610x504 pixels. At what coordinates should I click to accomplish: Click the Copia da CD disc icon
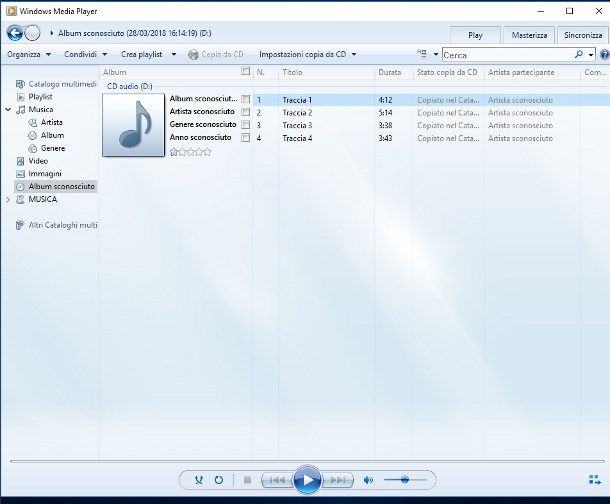(x=193, y=54)
